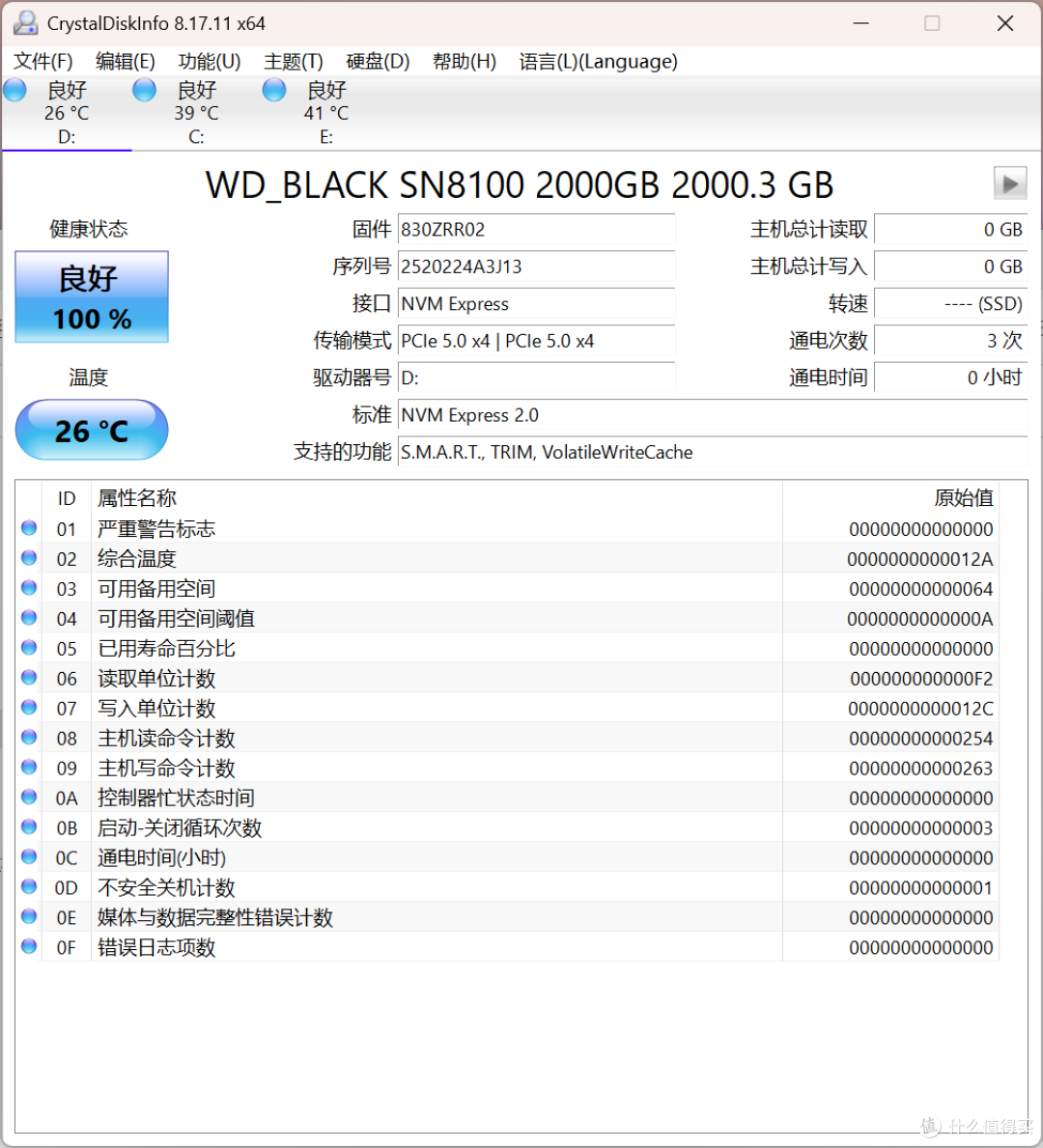Image resolution: width=1043 pixels, height=1148 pixels.
Task: Open the 功能(U) menu
Action: tap(210, 62)
